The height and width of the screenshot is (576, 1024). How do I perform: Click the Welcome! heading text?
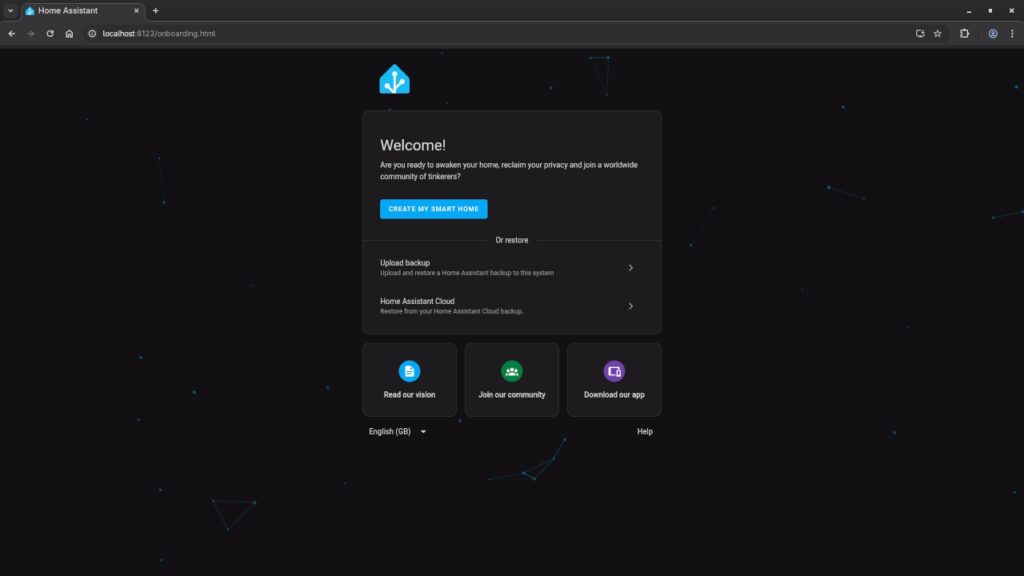point(413,145)
